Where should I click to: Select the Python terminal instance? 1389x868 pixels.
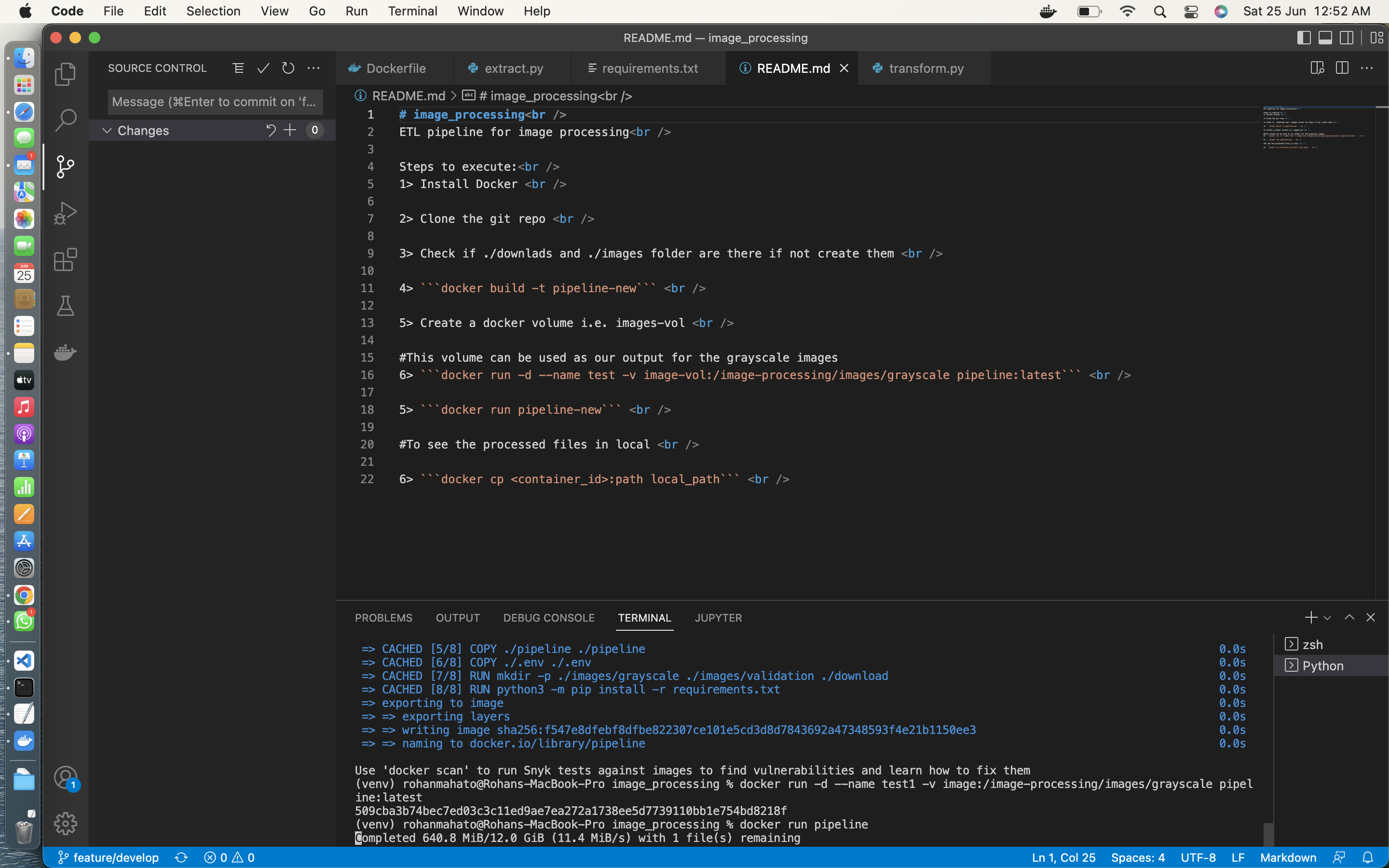tap(1331, 665)
